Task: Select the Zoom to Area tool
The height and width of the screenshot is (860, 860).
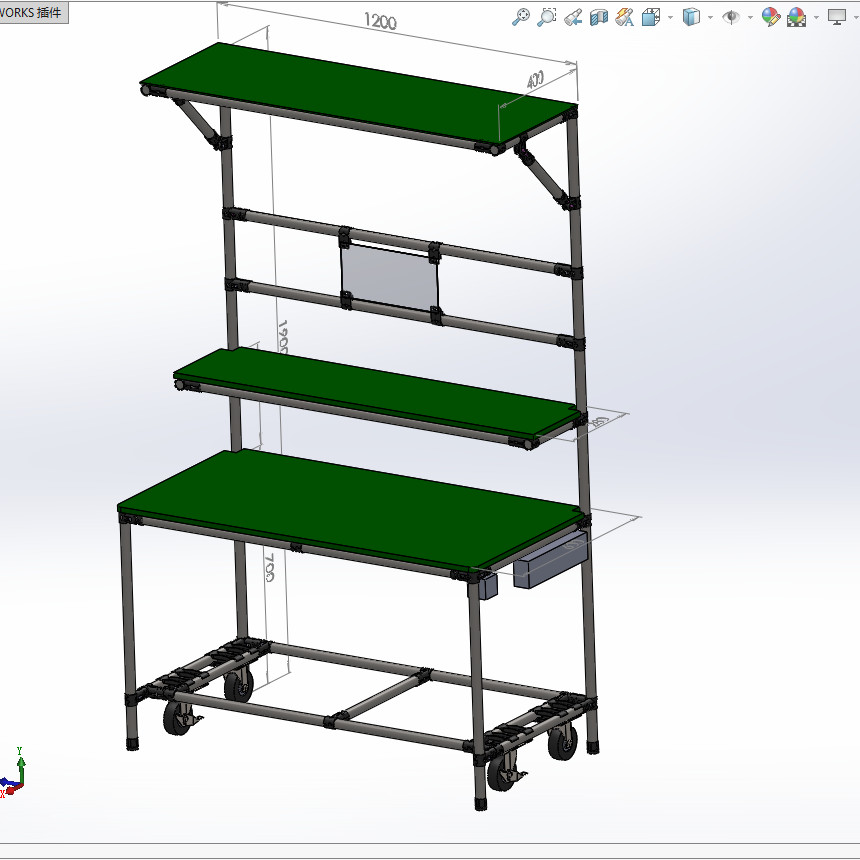Action: 546,17
